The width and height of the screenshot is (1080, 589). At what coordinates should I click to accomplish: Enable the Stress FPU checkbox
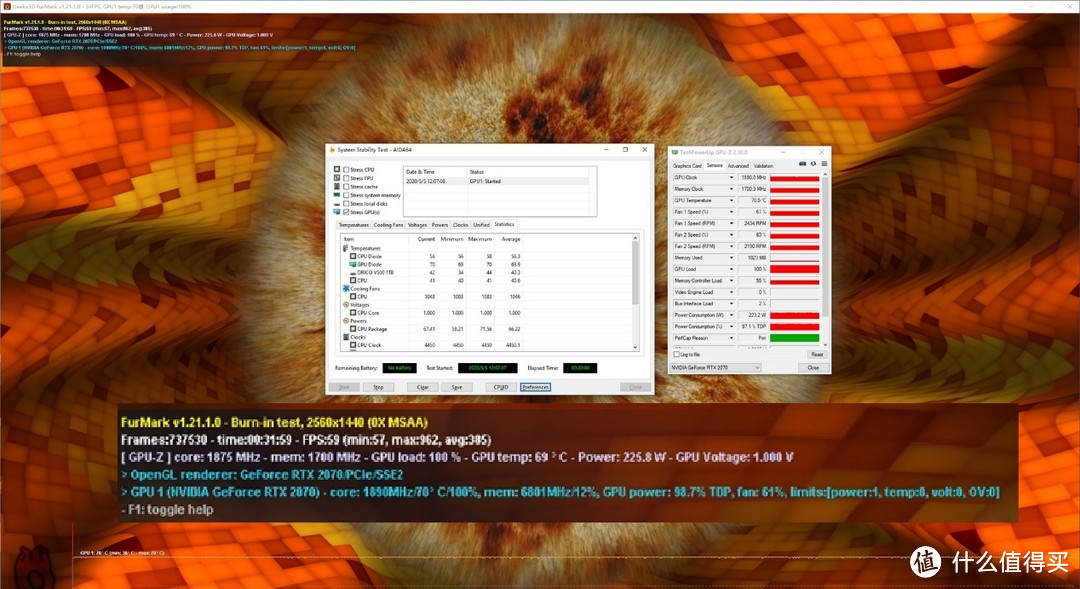tap(346, 178)
